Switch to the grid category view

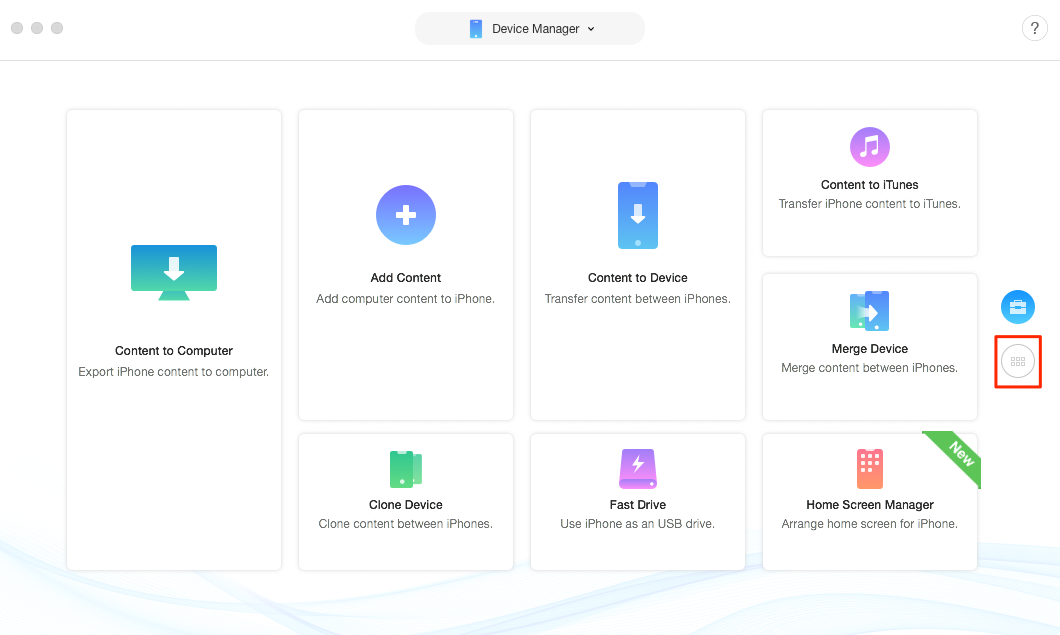tap(1017, 362)
